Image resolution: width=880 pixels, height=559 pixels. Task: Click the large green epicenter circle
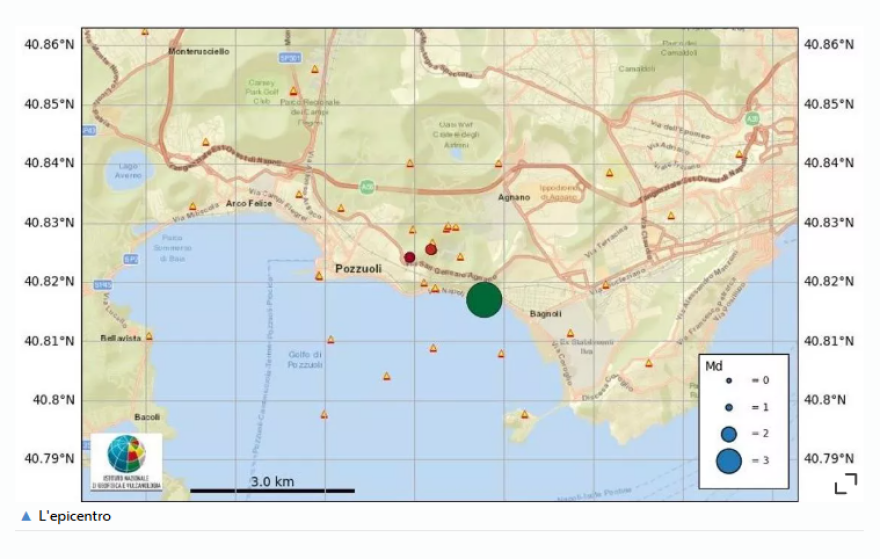coord(484,299)
